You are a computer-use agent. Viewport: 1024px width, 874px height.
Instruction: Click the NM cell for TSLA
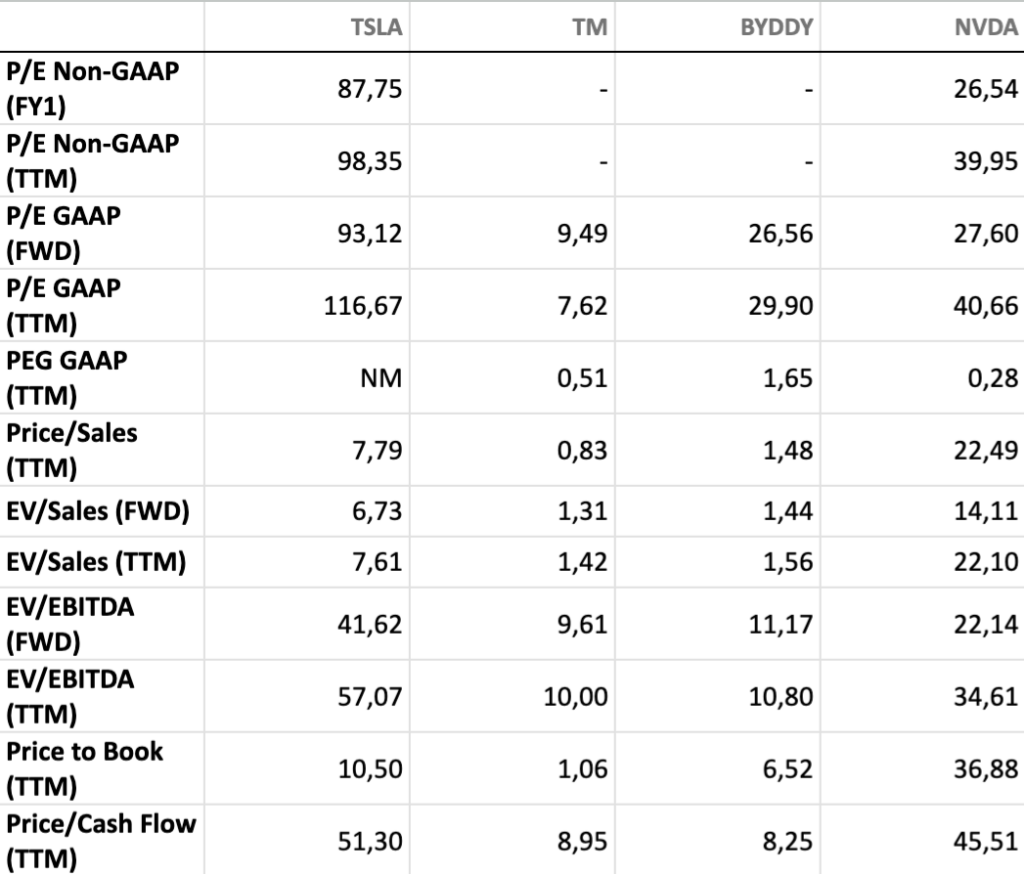tap(383, 378)
